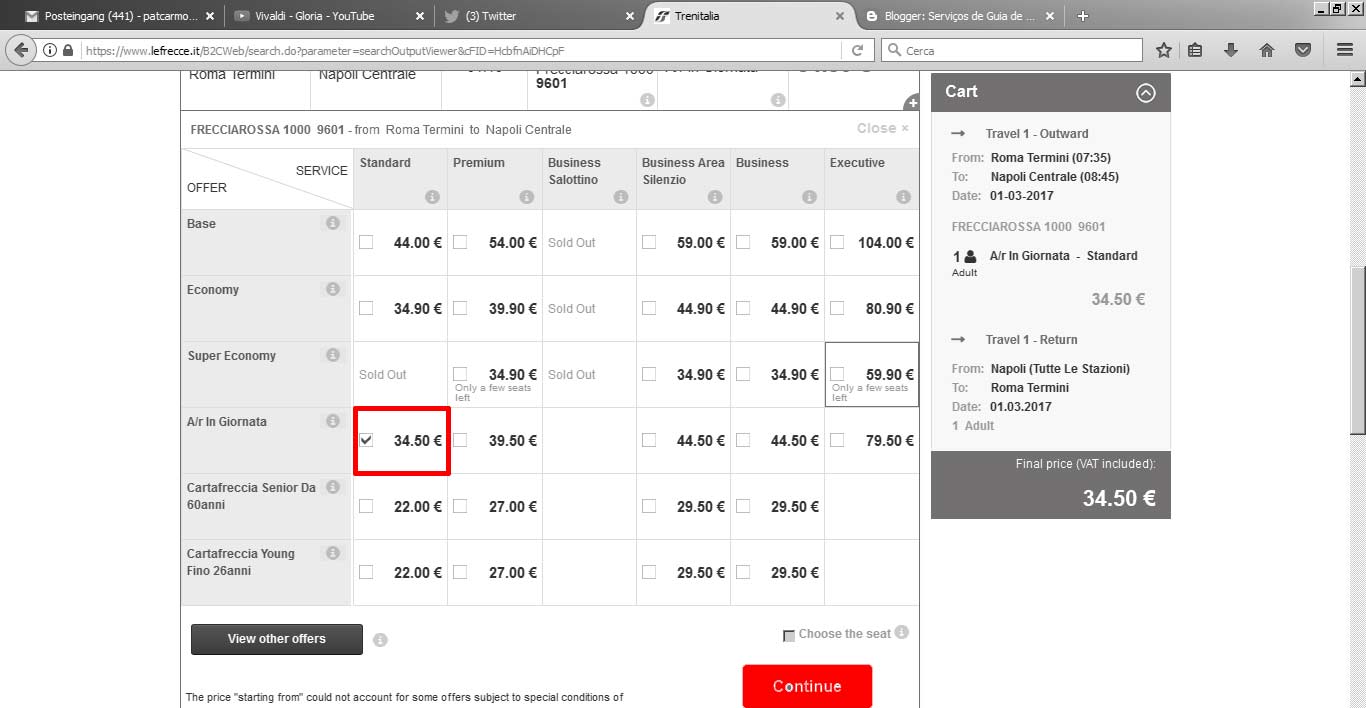Select Base Executive 104.00 € checkbox

[837, 242]
